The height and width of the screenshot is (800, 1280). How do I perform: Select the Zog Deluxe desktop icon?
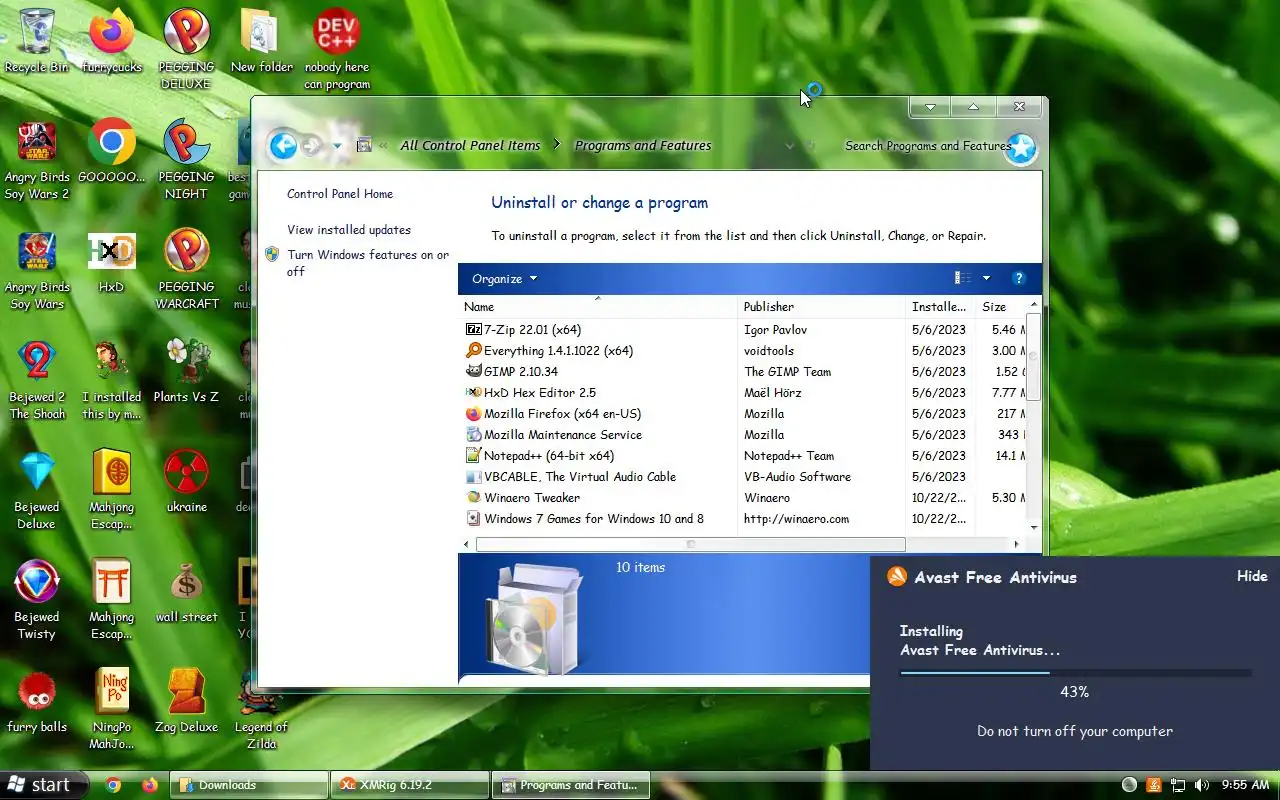[186, 702]
